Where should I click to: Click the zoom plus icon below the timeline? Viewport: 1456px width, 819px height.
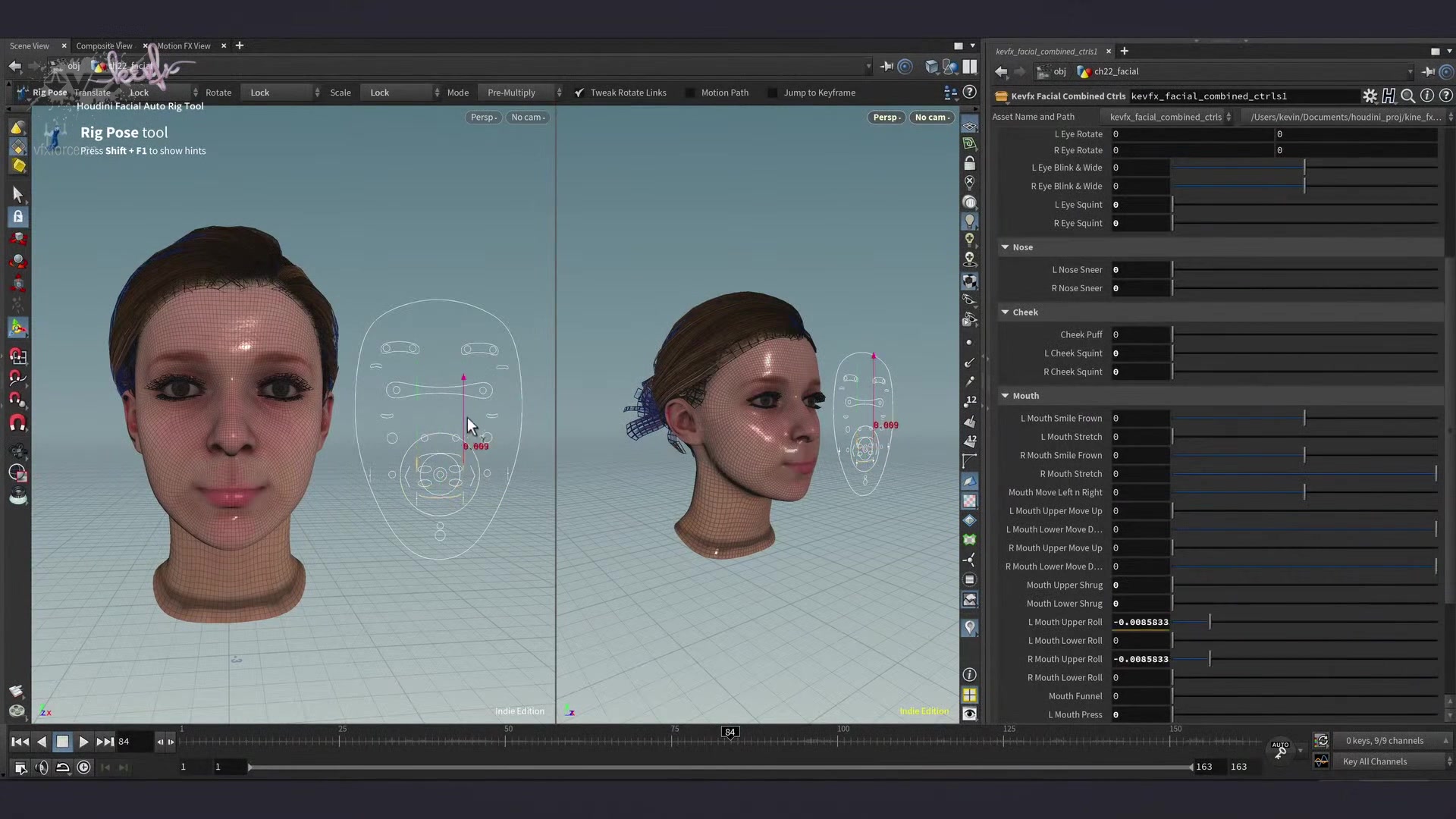point(83,767)
